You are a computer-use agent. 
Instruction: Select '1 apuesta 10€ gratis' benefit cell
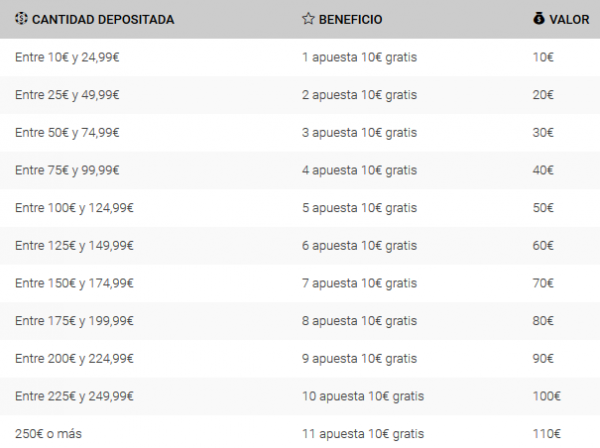[x=359, y=57]
